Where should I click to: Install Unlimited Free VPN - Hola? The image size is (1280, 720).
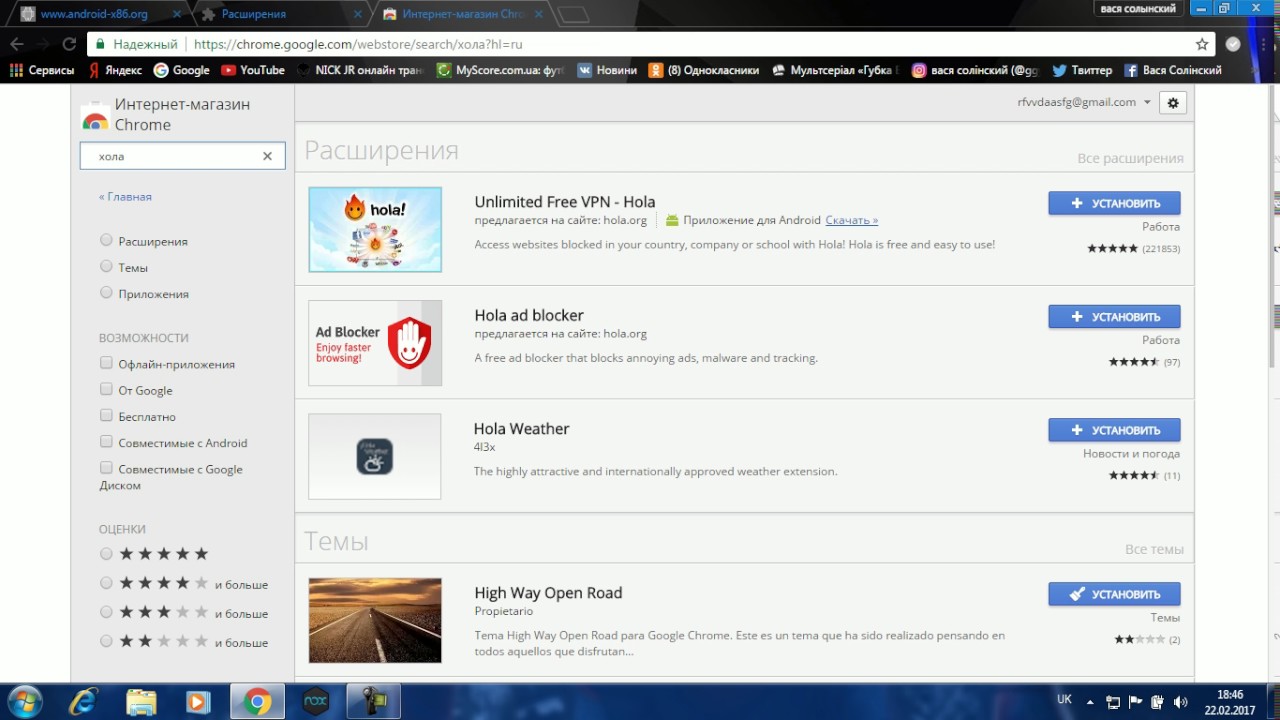pyautogui.click(x=1114, y=203)
